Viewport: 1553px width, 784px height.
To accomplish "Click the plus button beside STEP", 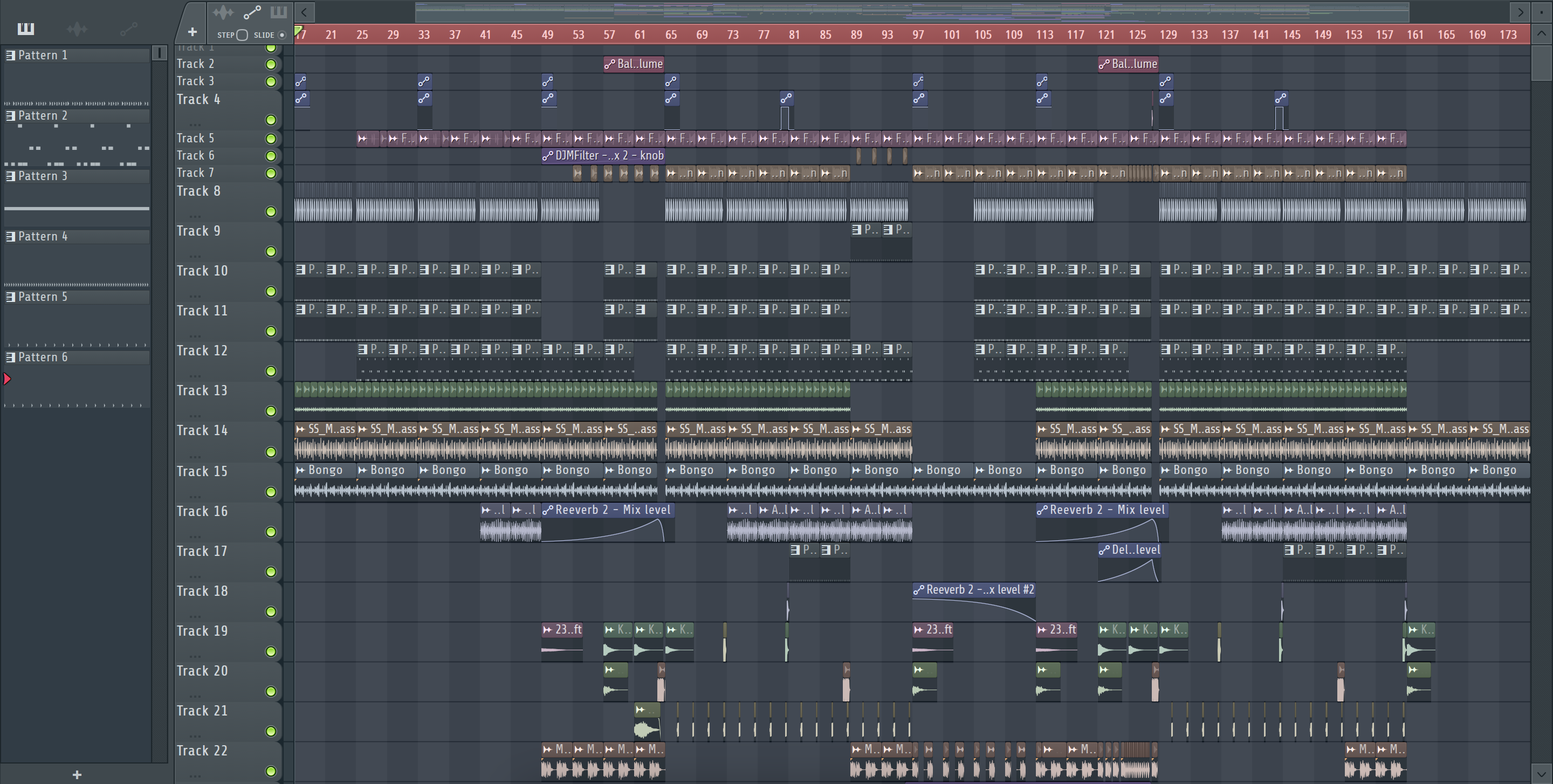I will click(193, 32).
